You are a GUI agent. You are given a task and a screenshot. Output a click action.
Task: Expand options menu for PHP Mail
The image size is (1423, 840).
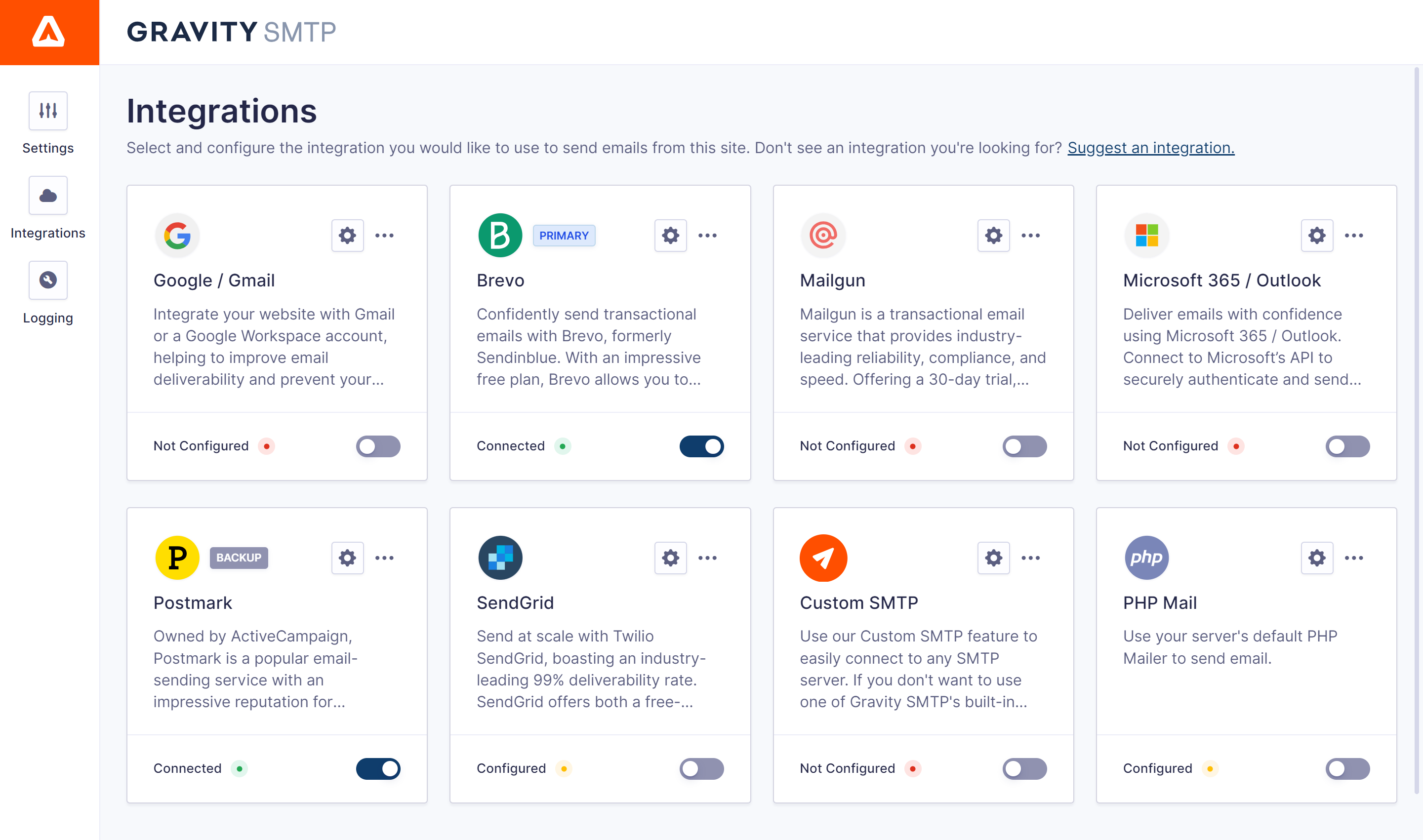[1355, 557]
